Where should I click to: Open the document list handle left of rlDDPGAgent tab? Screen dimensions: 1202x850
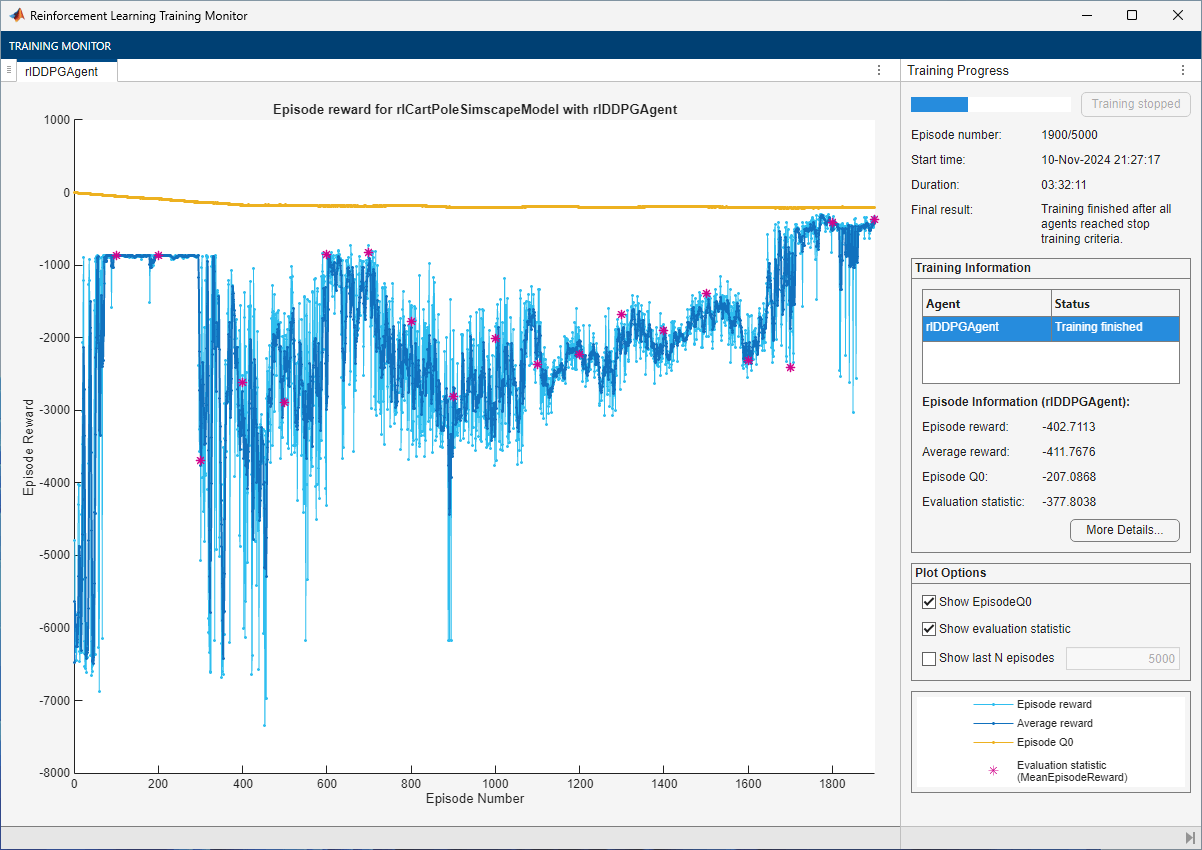(9, 70)
